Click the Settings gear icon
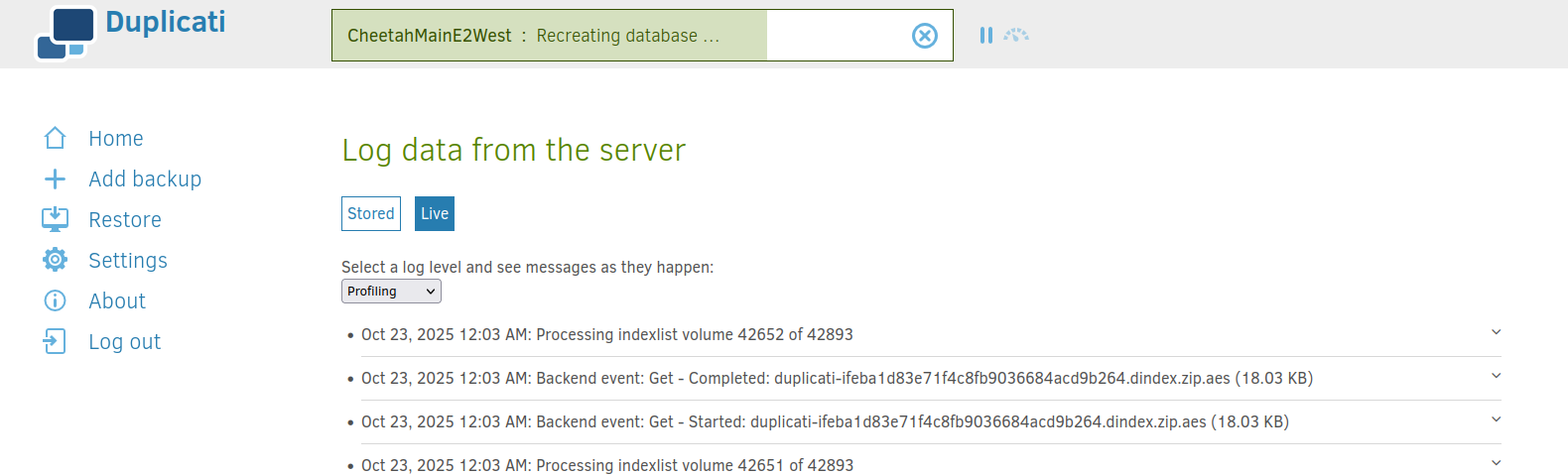Image resolution: width=1568 pixels, height=475 pixels. point(56,260)
